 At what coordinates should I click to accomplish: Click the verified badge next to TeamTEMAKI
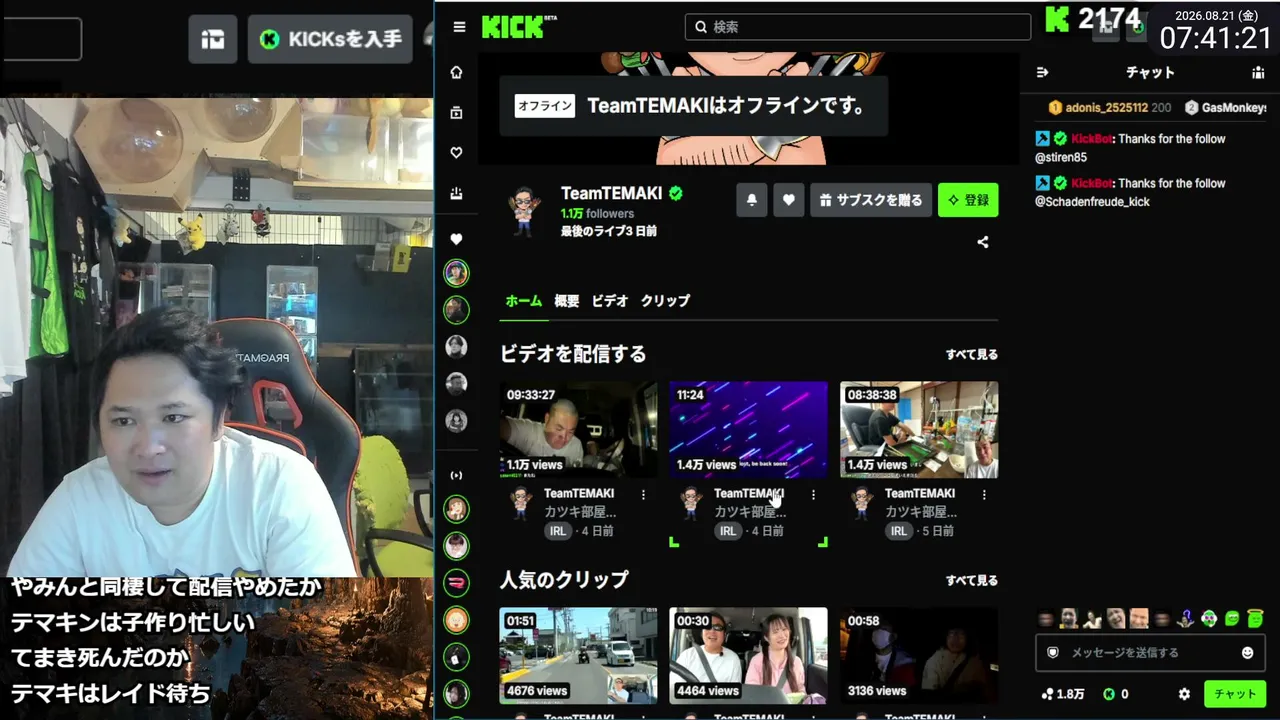click(x=676, y=193)
